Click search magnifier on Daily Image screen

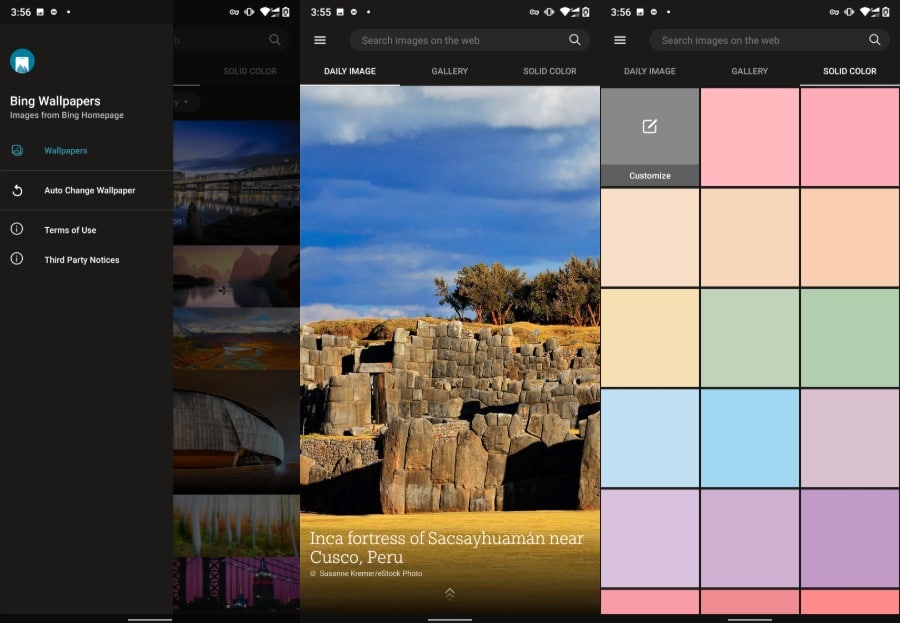[575, 40]
